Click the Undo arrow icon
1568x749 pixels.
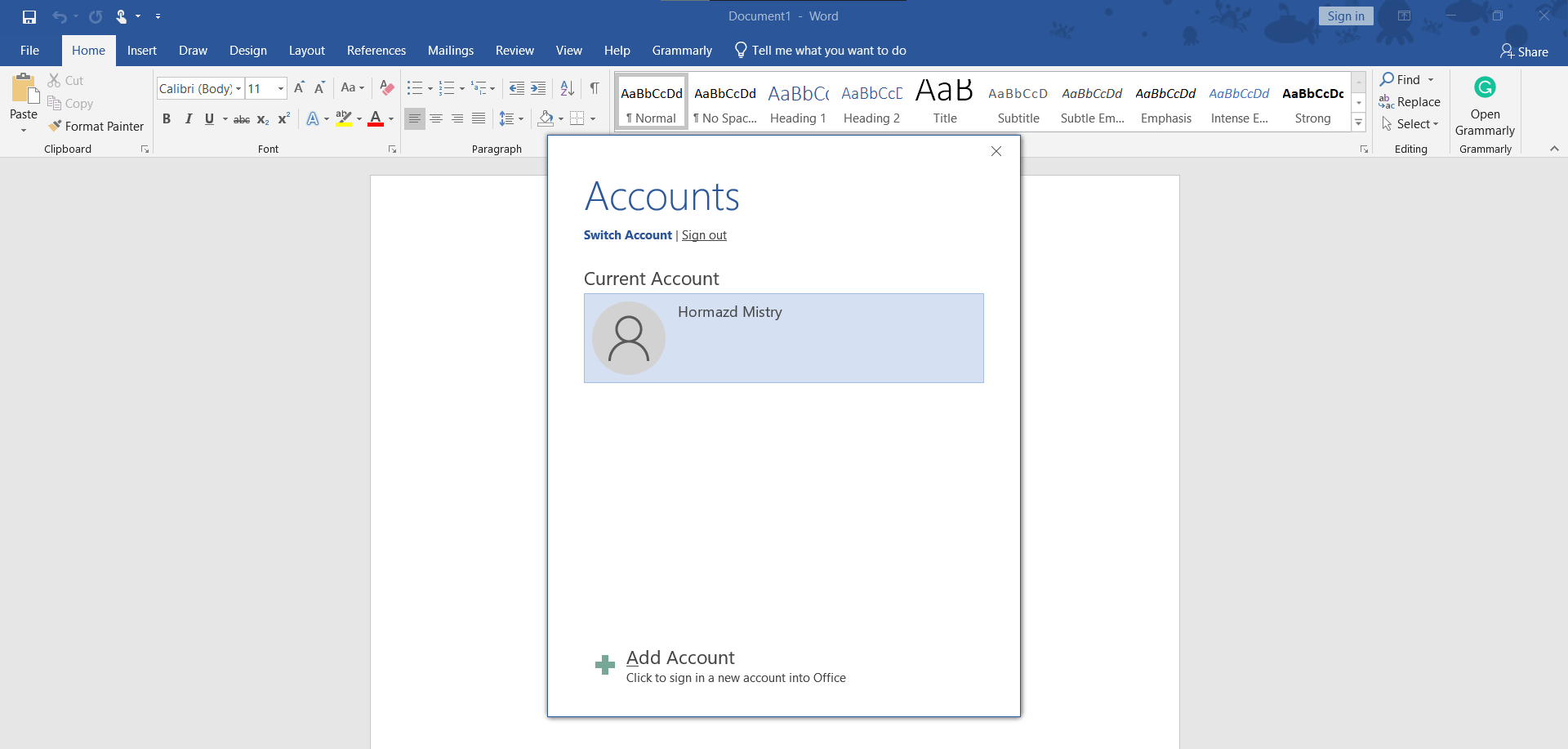59,16
